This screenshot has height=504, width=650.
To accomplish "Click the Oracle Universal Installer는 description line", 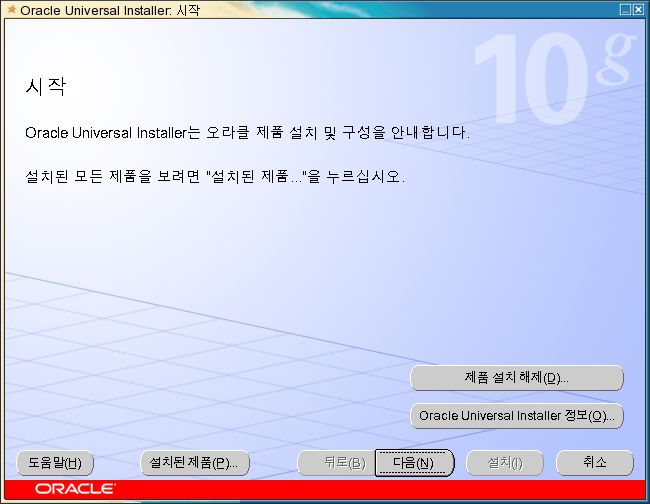I will tap(247, 133).
